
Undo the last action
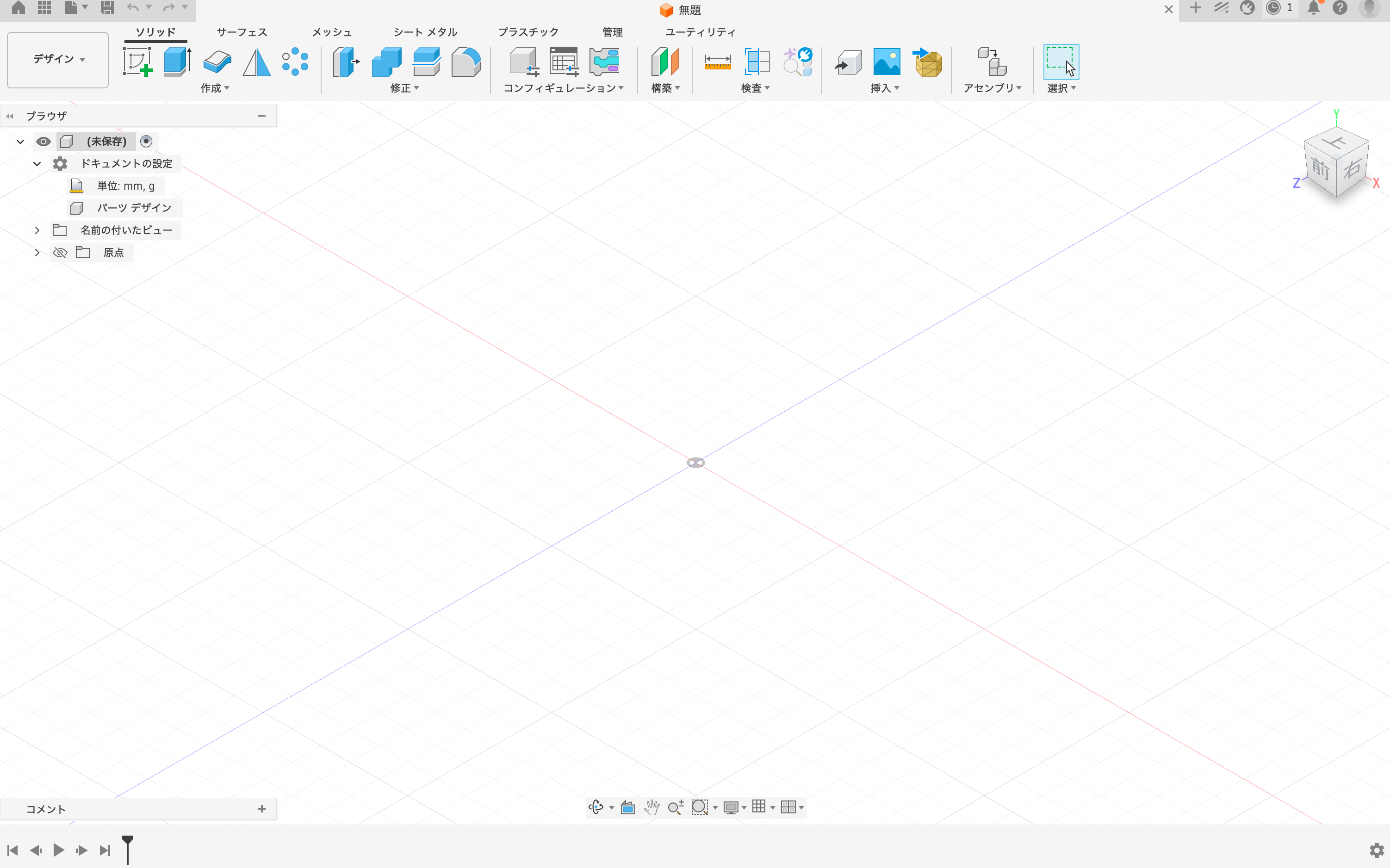pyautogui.click(x=133, y=7)
